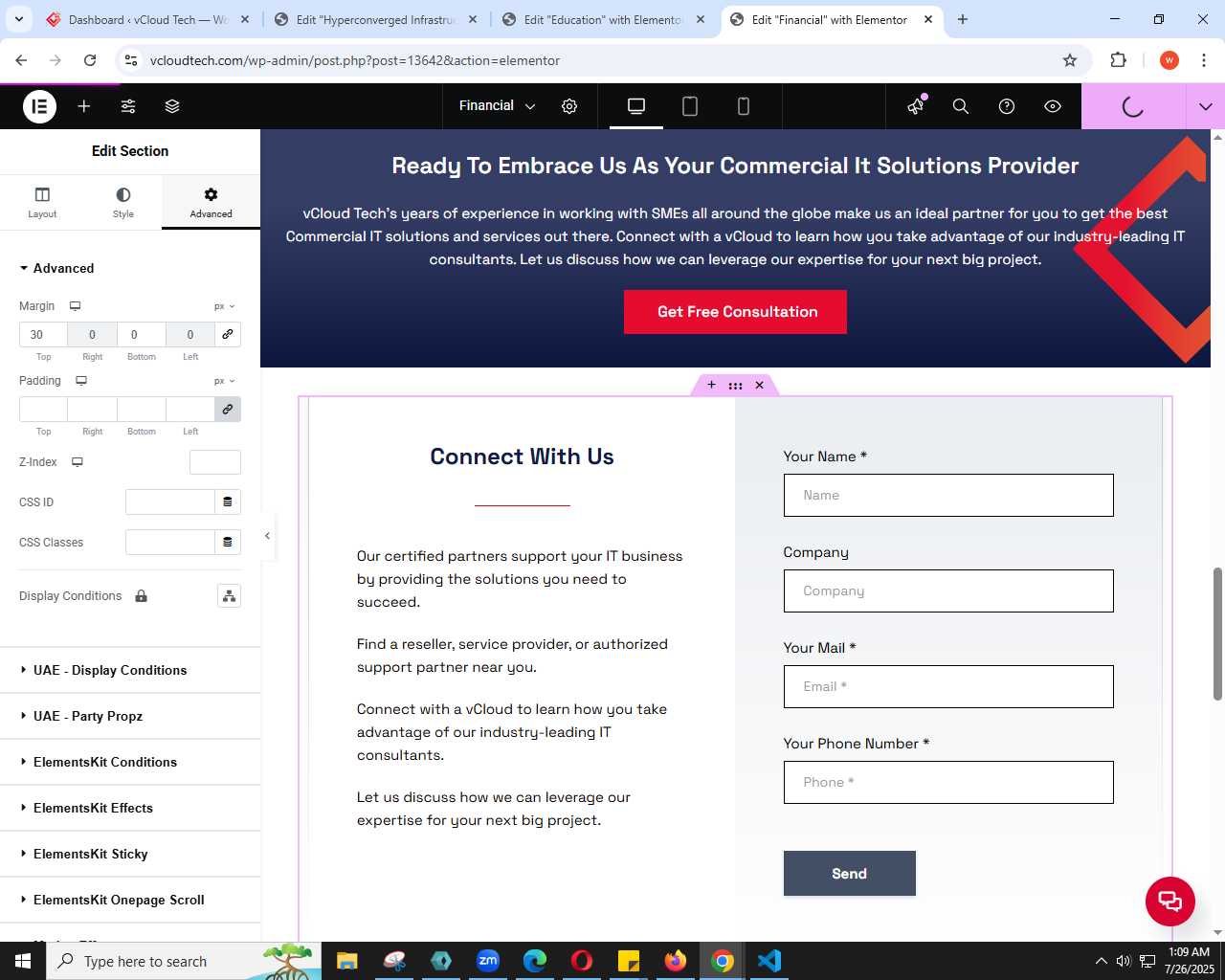The width and height of the screenshot is (1225, 980).
Task: Click the Margin Top field
Action: coord(43,335)
